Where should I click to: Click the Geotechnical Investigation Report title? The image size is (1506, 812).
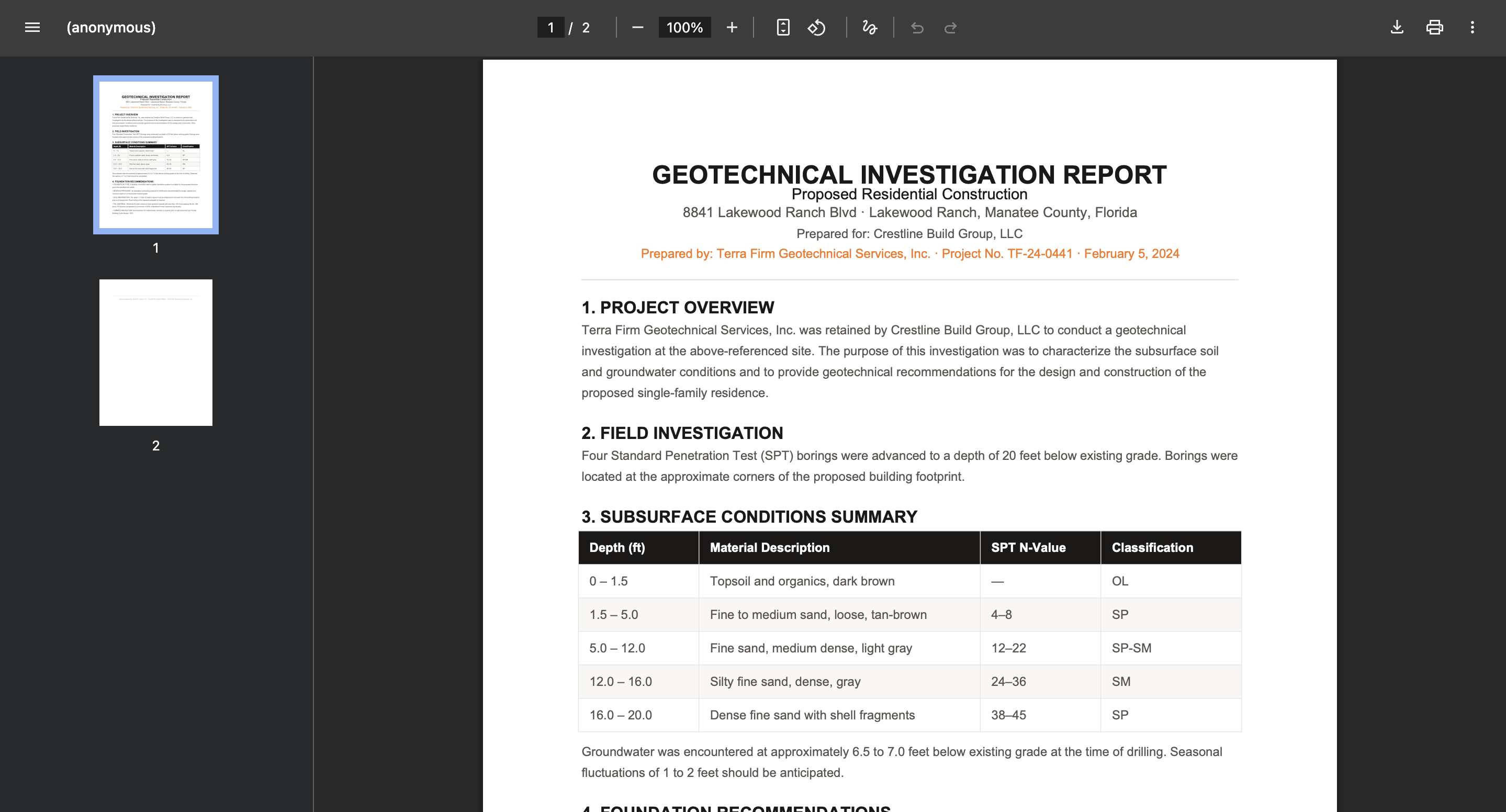[x=909, y=175]
